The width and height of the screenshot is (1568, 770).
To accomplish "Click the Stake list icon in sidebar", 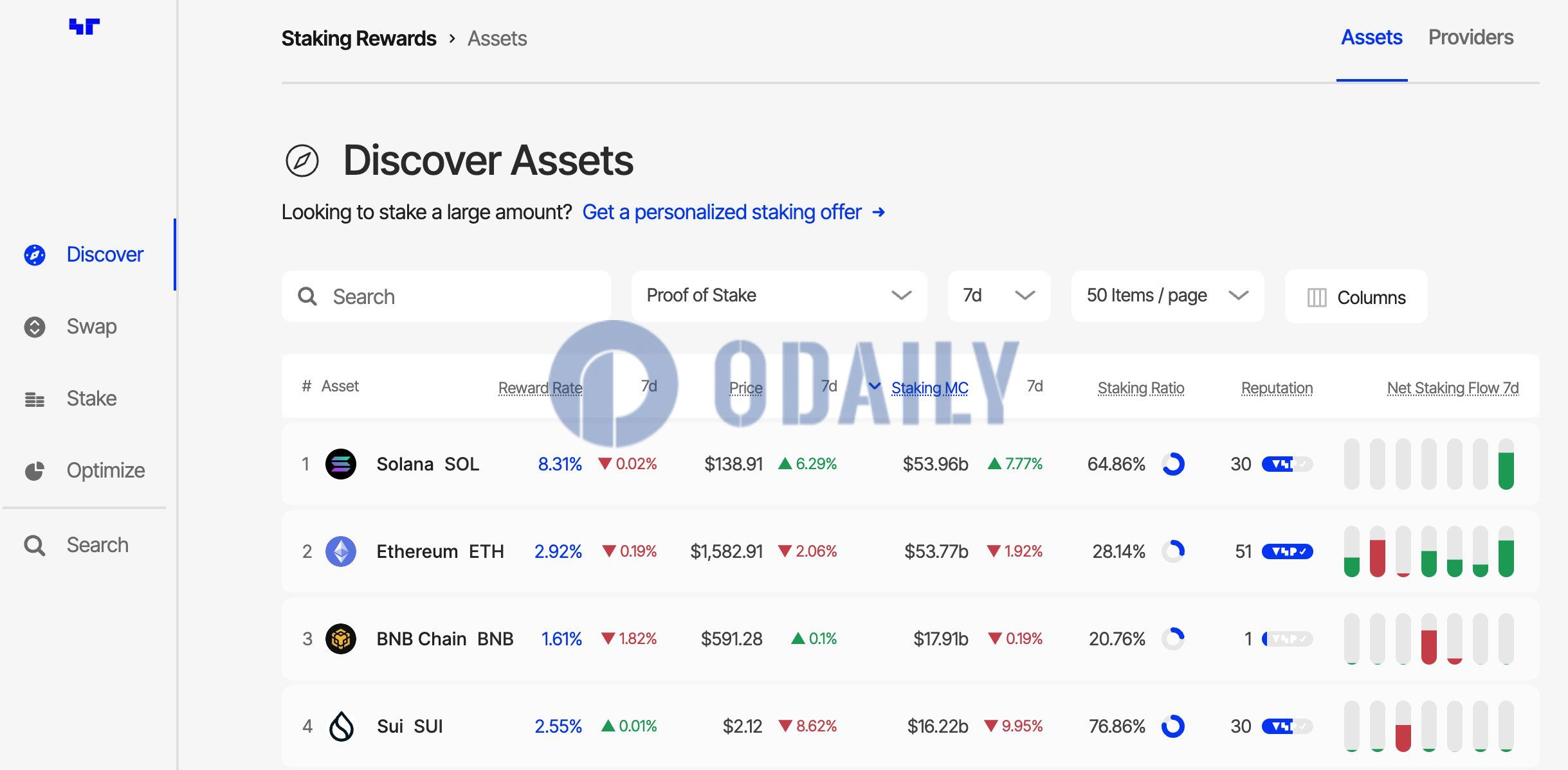I will pyautogui.click(x=35, y=399).
